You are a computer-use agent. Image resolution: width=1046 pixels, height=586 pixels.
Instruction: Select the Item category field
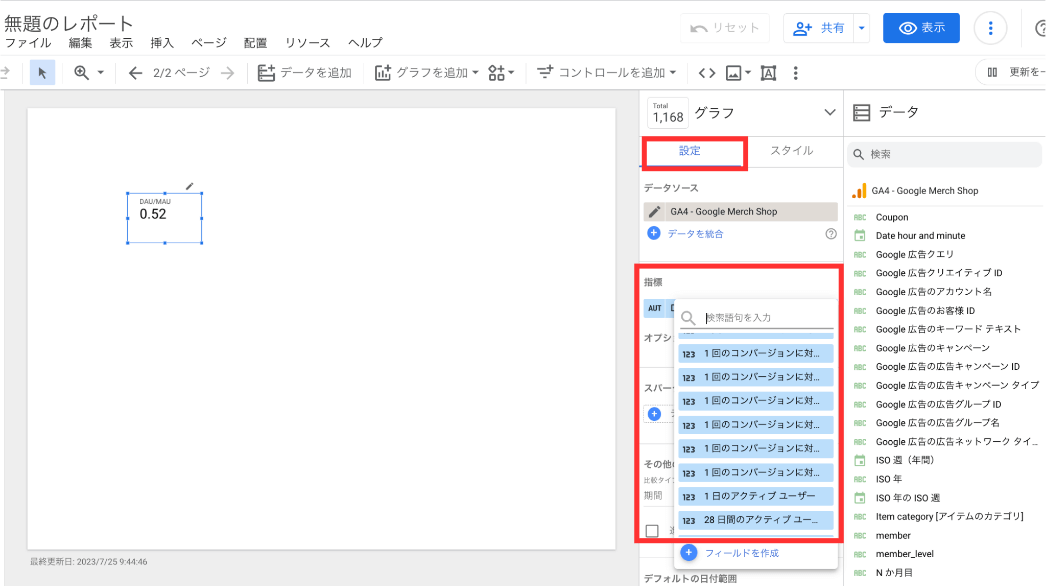pyautogui.click(x=949, y=517)
